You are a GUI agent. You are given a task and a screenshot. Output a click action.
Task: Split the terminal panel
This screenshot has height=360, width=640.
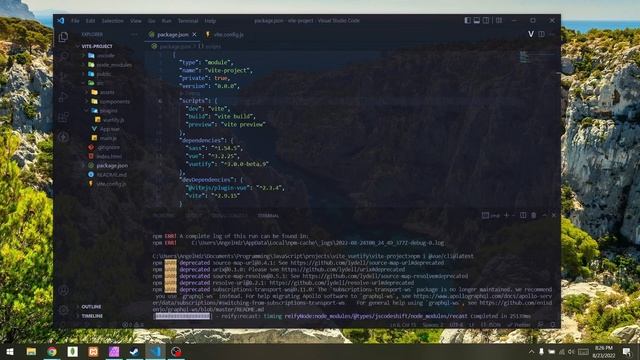[523, 215]
